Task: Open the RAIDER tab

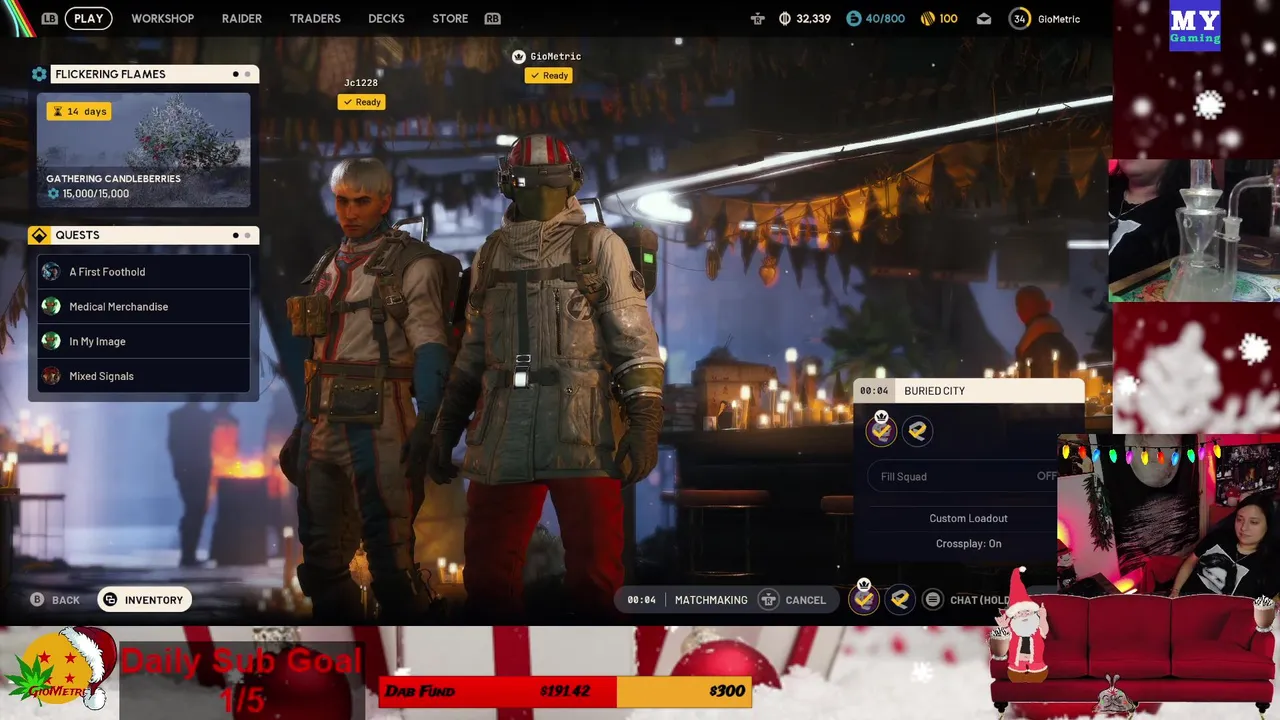Action: [x=241, y=18]
